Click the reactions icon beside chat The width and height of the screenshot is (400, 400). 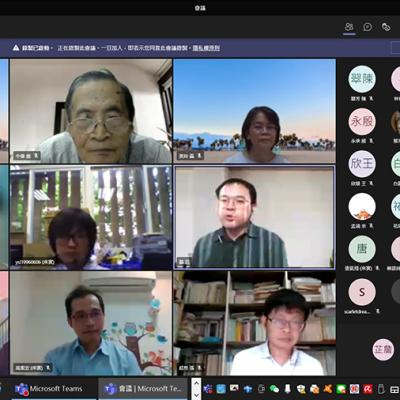[x=386, y=27]
